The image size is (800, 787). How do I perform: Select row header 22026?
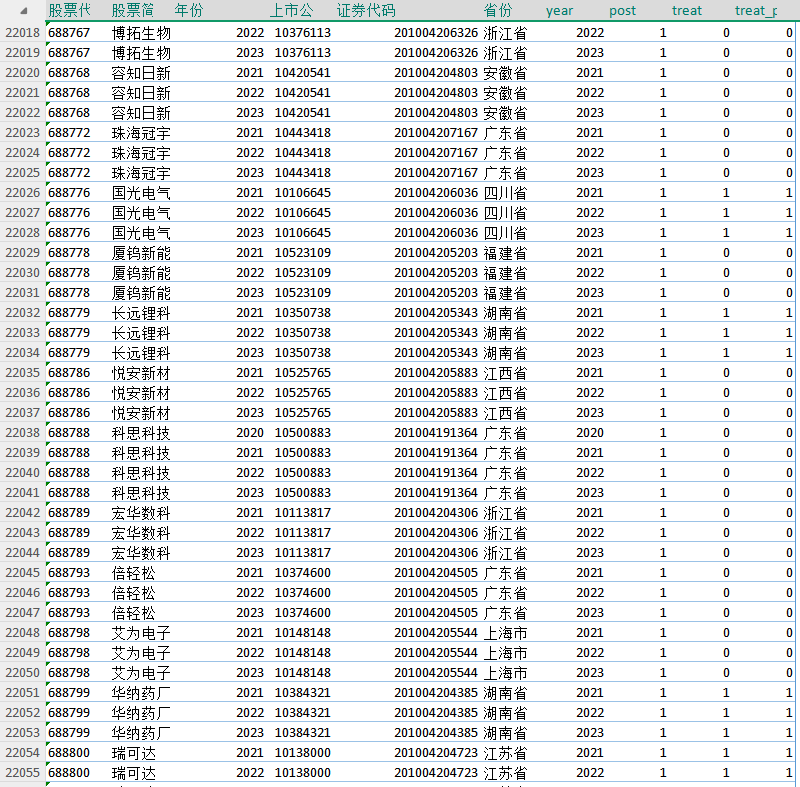point(22,193)
